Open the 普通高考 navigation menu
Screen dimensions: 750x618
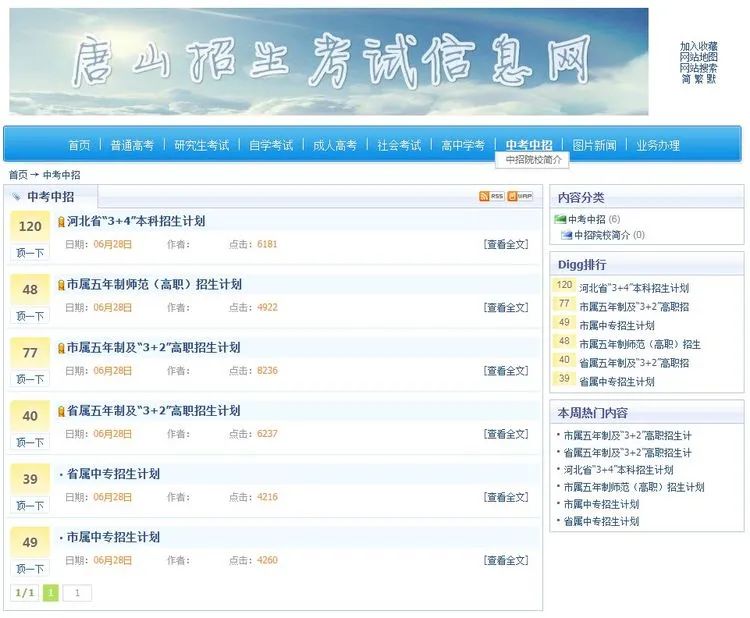132,145
